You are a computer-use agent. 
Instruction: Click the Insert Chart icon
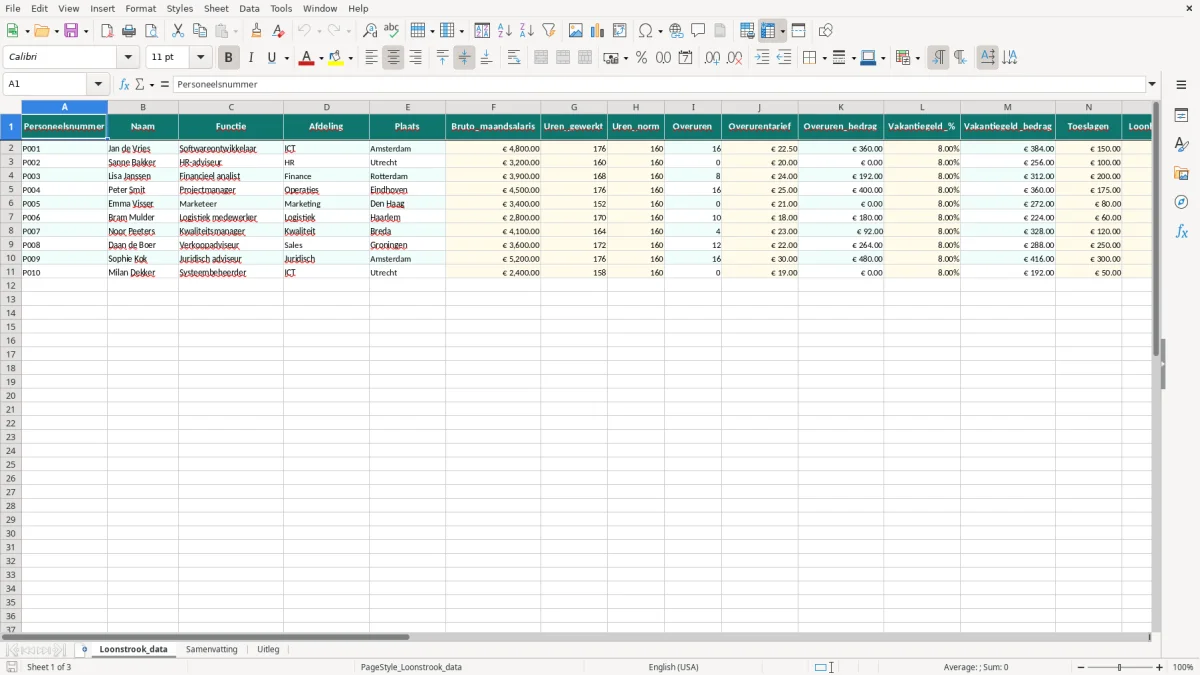[x=598, y=31]
